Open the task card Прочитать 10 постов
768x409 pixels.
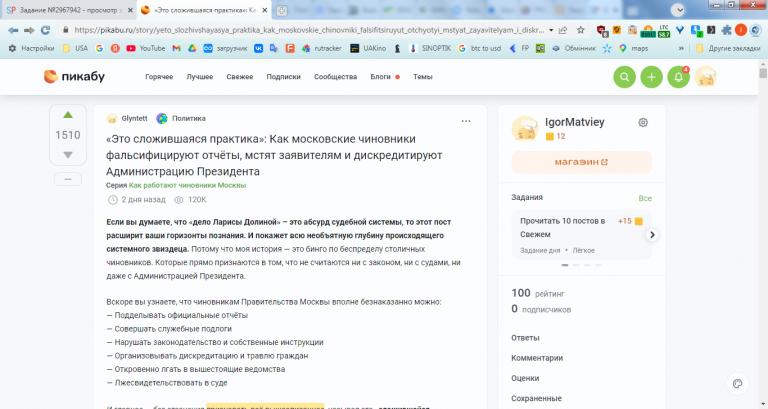582,235
